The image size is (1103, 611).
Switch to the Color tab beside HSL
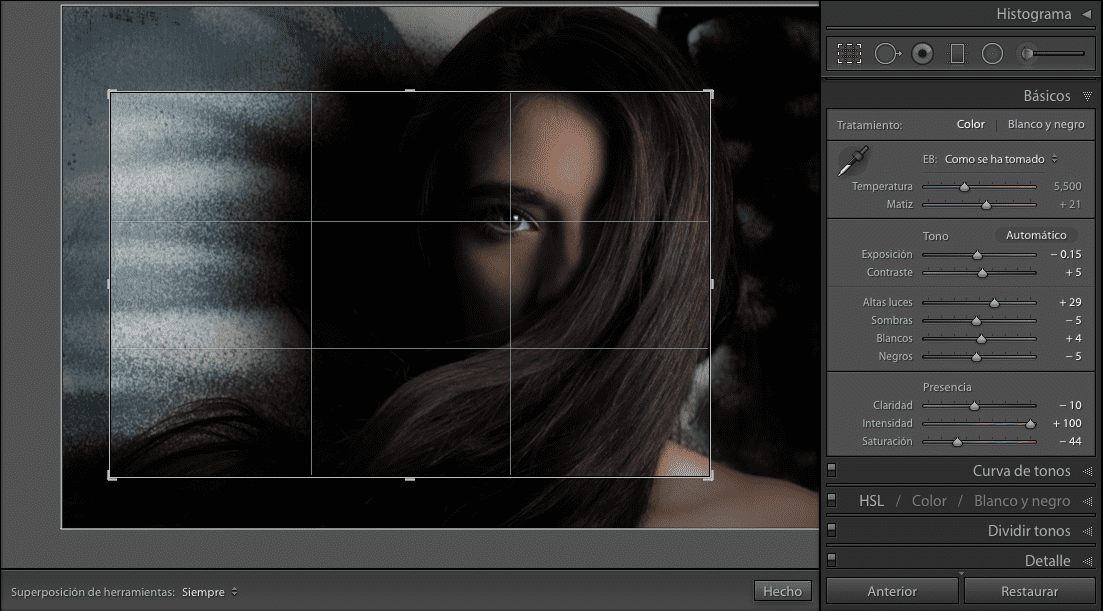point(929,501)
